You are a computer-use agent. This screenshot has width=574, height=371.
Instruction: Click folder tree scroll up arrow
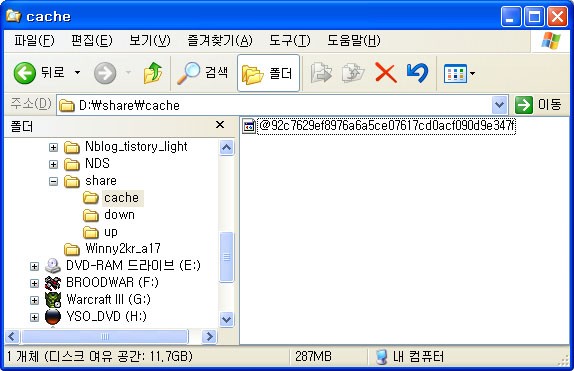pyautogui.click(x=227, y=148)
